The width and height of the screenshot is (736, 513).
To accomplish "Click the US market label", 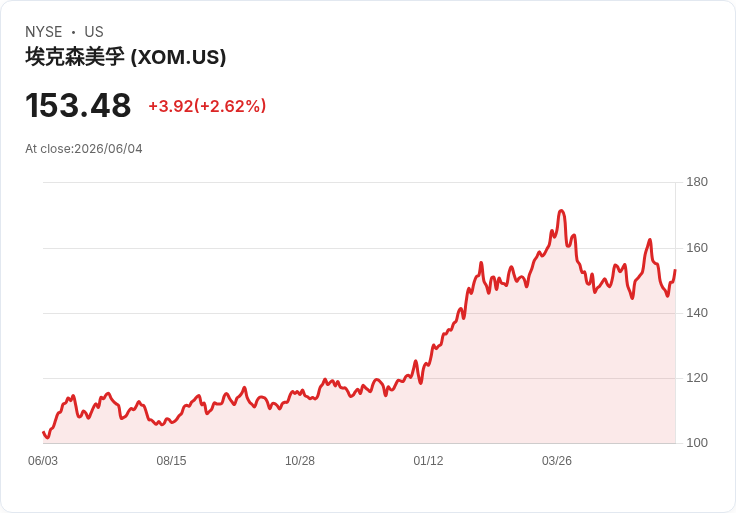I will tap(94, 32).
